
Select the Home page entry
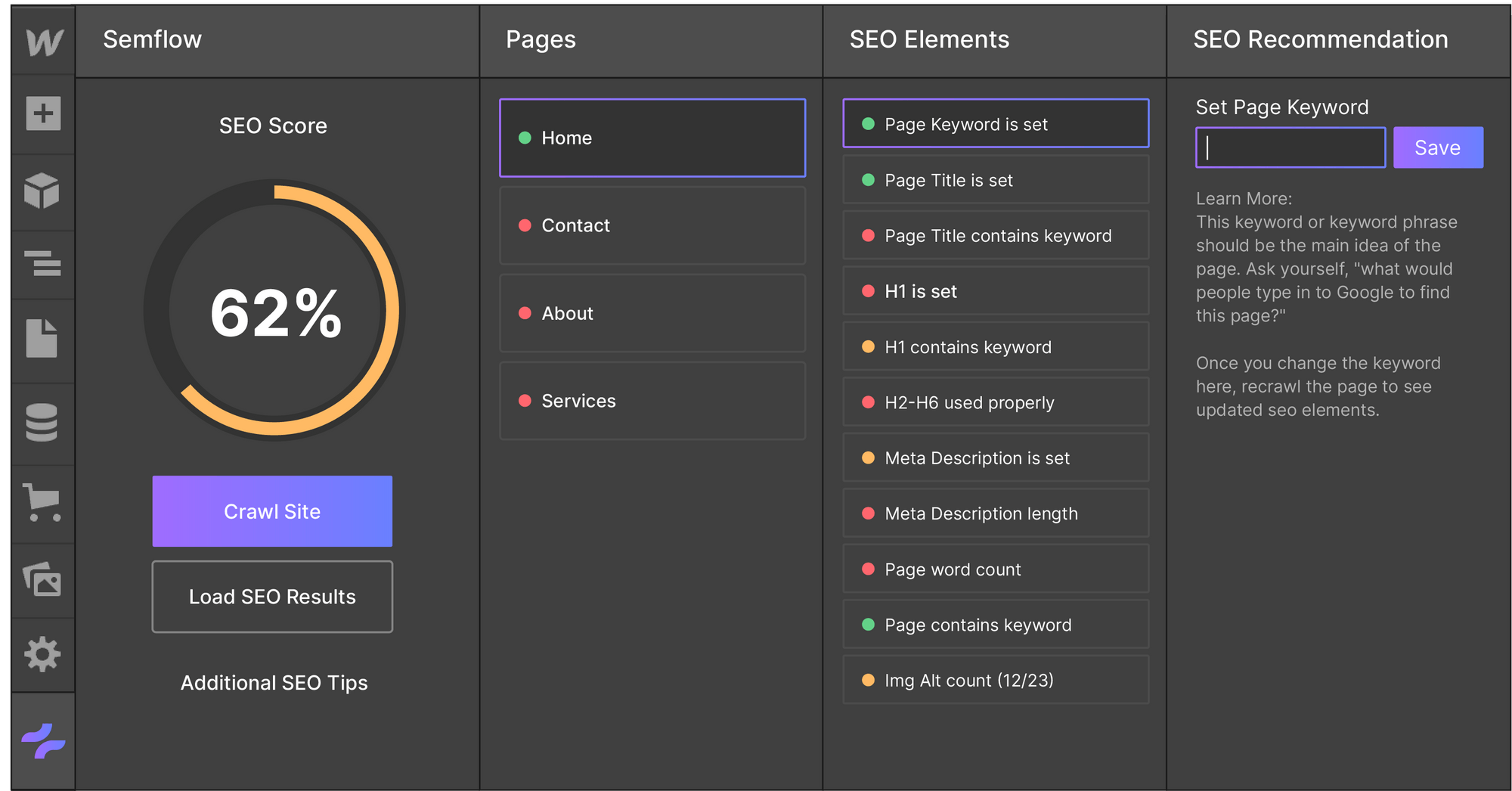tap(652, 138)
